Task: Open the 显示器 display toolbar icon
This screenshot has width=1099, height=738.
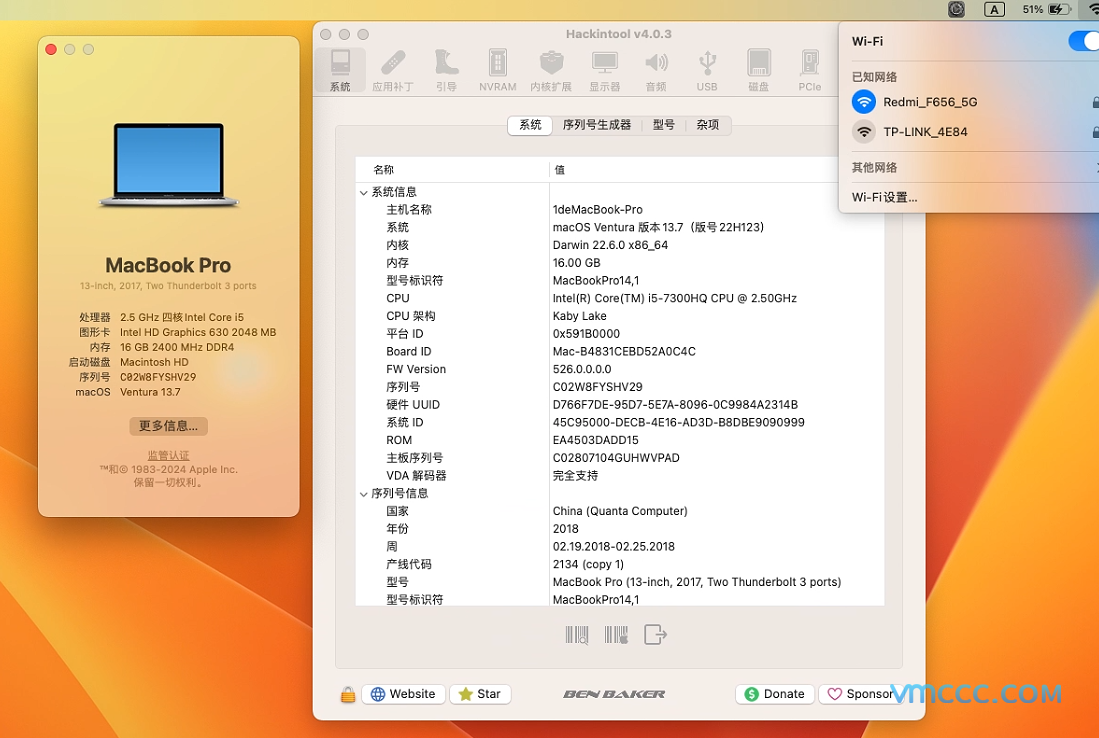Action: click(x=604, y=70)
